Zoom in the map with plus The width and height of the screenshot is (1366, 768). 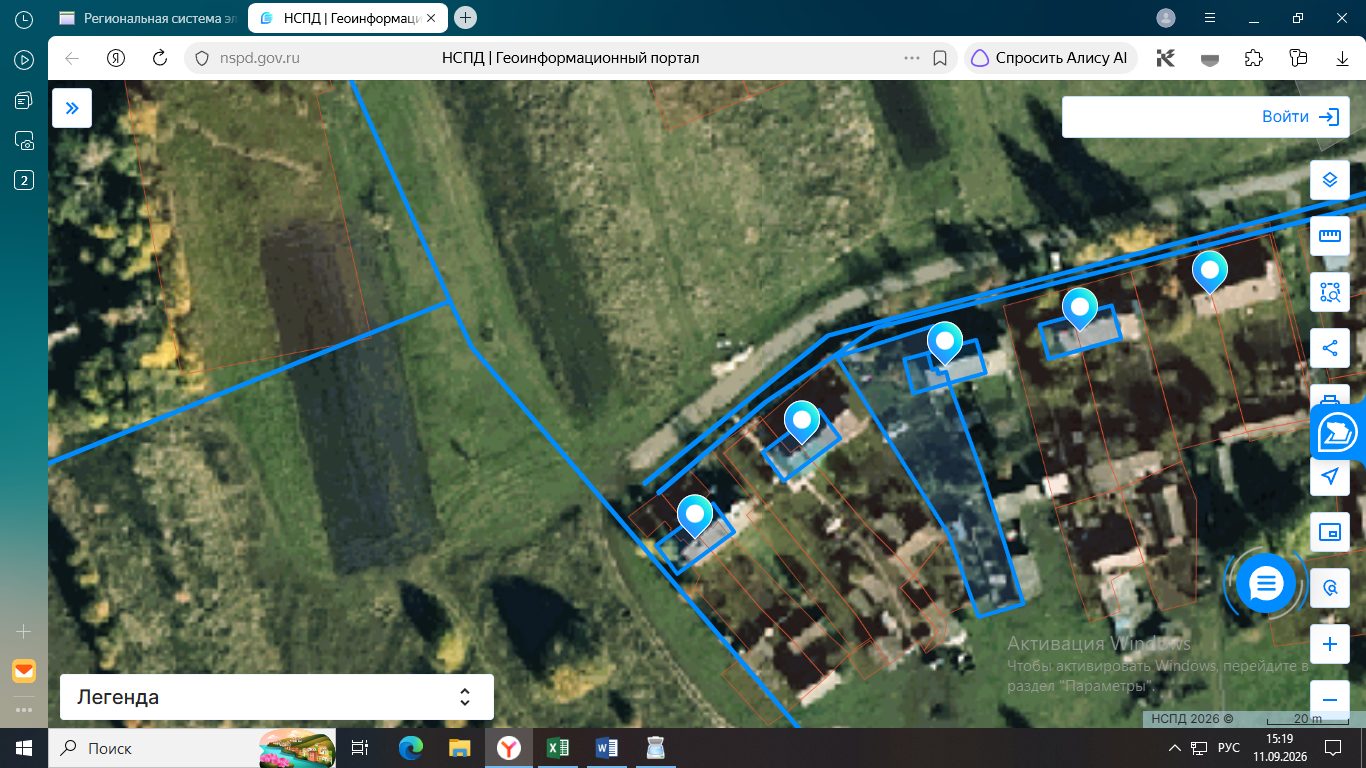(x=1329, y=644)
